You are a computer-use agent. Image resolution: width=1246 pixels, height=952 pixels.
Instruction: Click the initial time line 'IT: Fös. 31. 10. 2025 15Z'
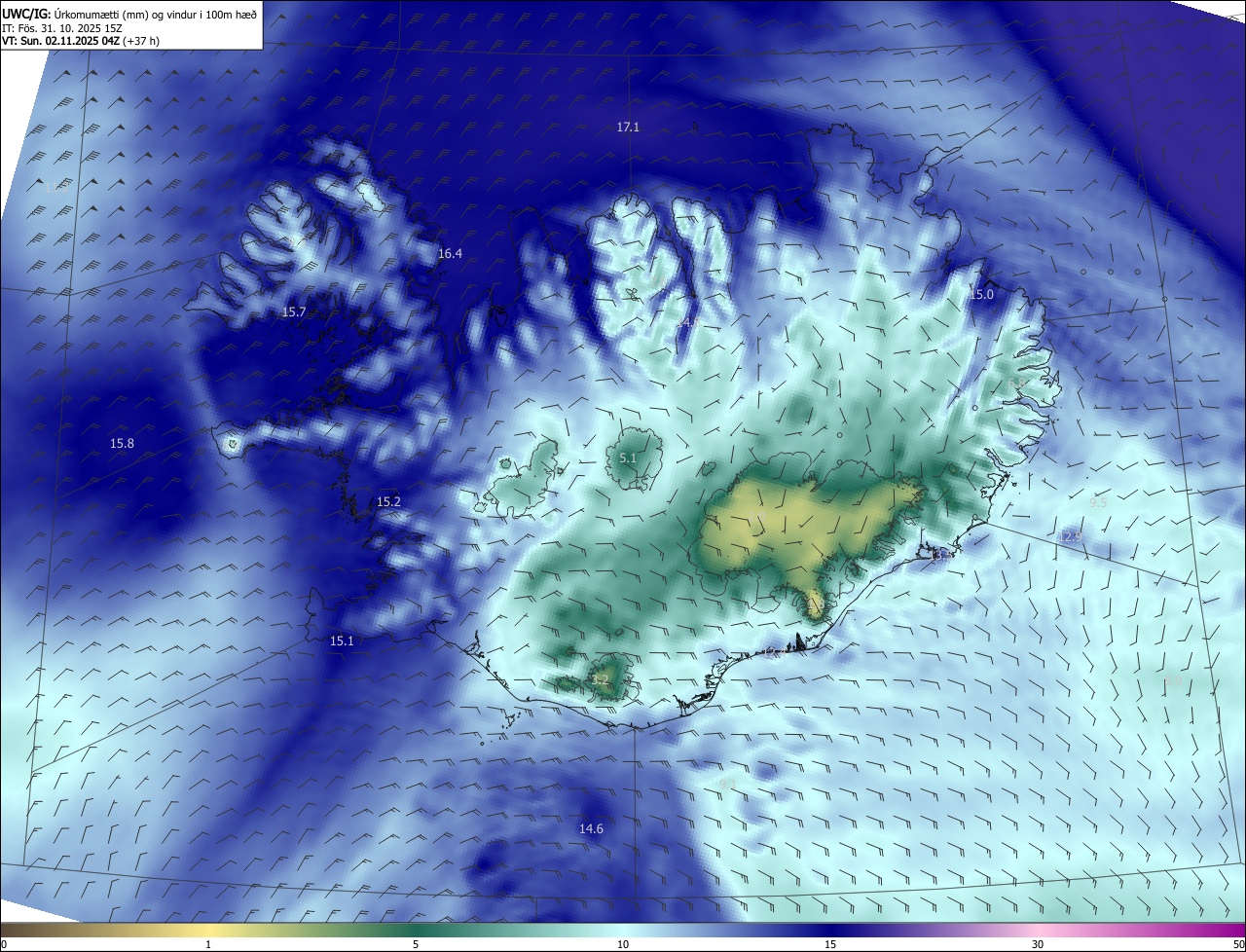[x=62, y=29]
